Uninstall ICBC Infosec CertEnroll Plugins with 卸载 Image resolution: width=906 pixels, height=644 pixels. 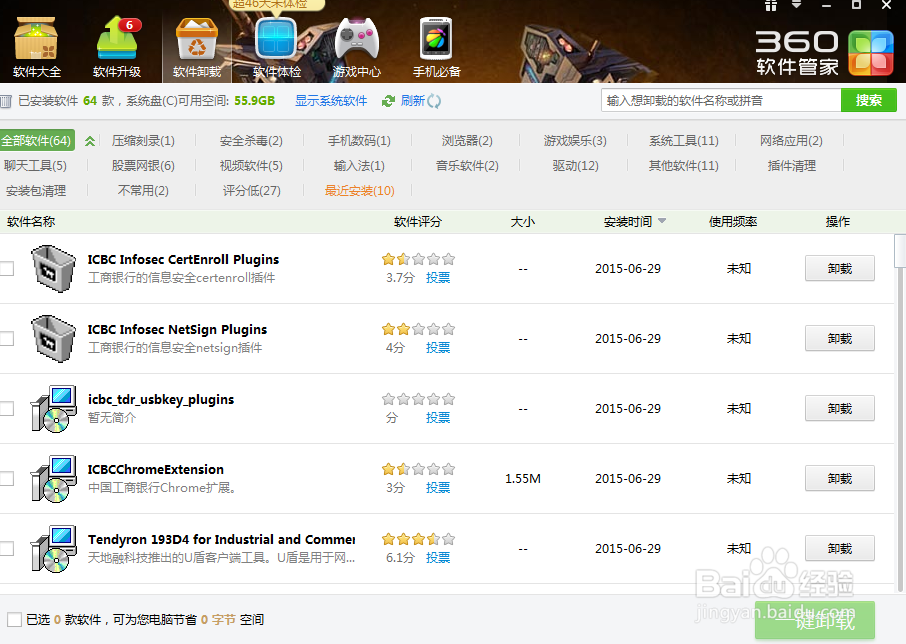tap(840, 269)
